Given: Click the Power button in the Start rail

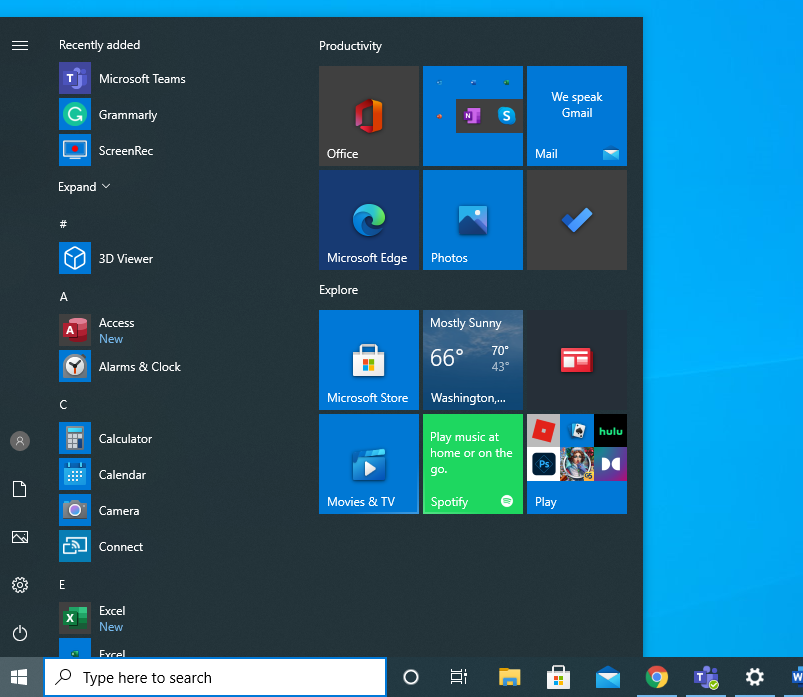Looking at the screenshot, I should 20,633.
